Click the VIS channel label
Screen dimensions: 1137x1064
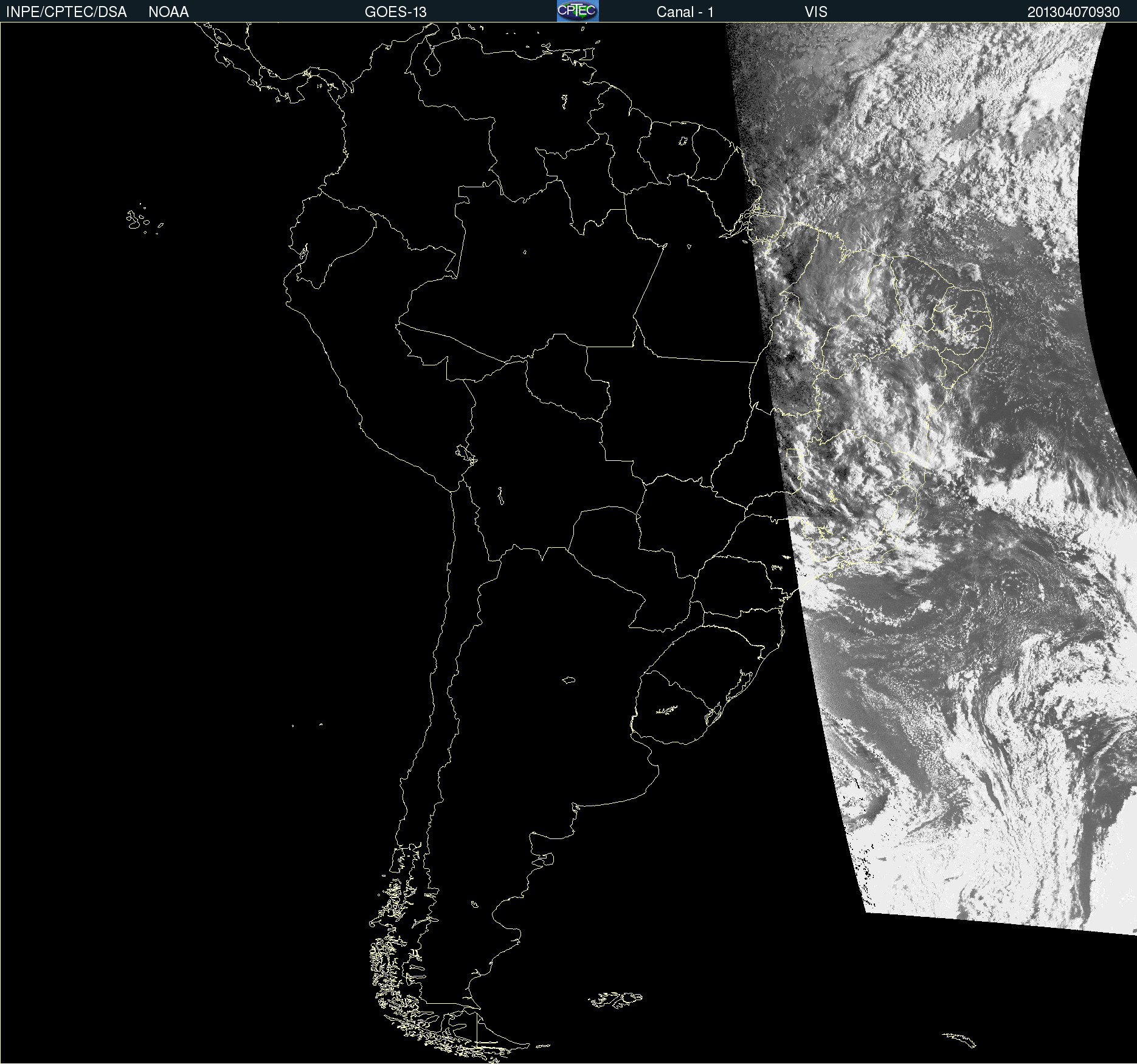(x=816, y=12)
